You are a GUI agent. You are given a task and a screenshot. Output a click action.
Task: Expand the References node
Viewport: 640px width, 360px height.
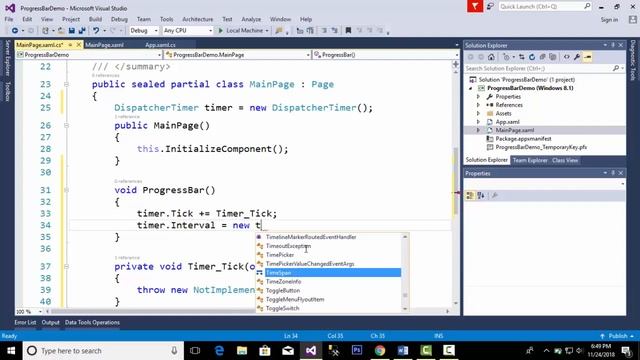478,105
